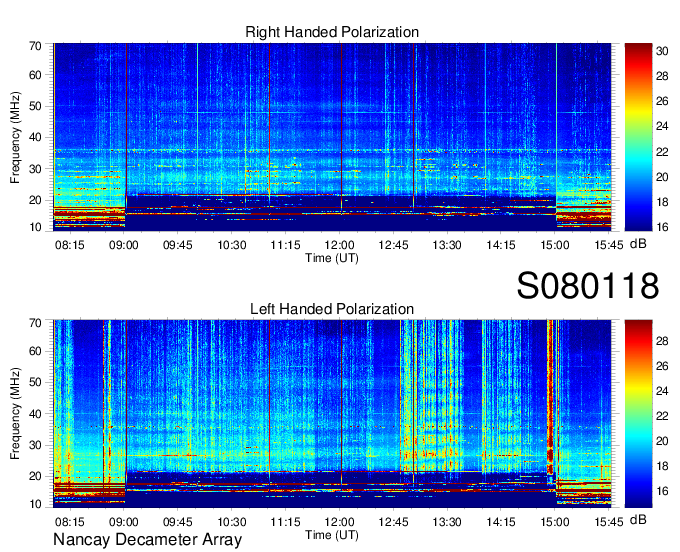
Task: Click the 10 MHz tick on the top plot
Action: 35,226
